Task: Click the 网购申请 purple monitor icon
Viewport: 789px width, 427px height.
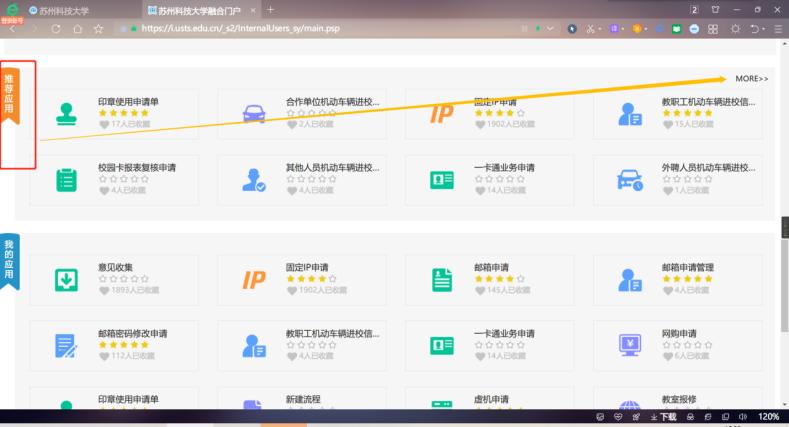Action: click(630, 346)
